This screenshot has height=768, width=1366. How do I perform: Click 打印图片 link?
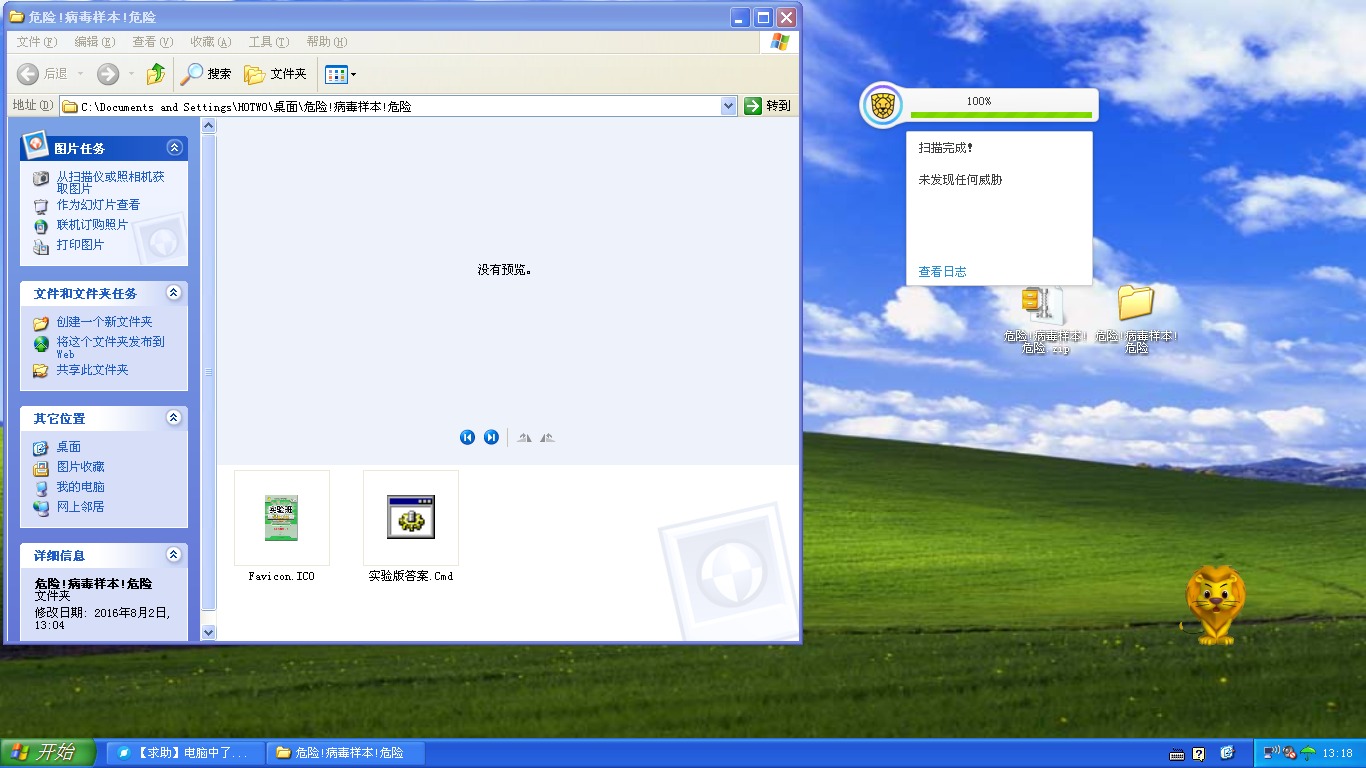(x=80, y=245)
